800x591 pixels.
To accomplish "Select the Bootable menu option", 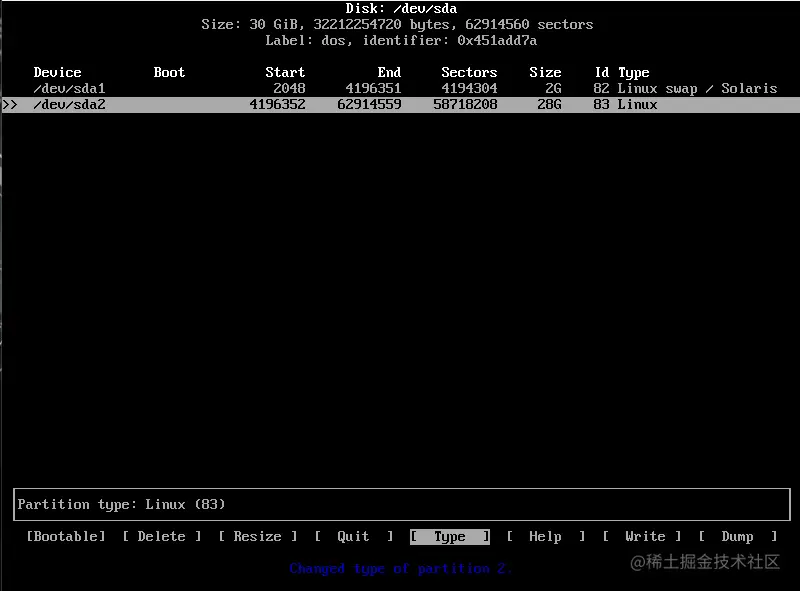I will (66, 536).
